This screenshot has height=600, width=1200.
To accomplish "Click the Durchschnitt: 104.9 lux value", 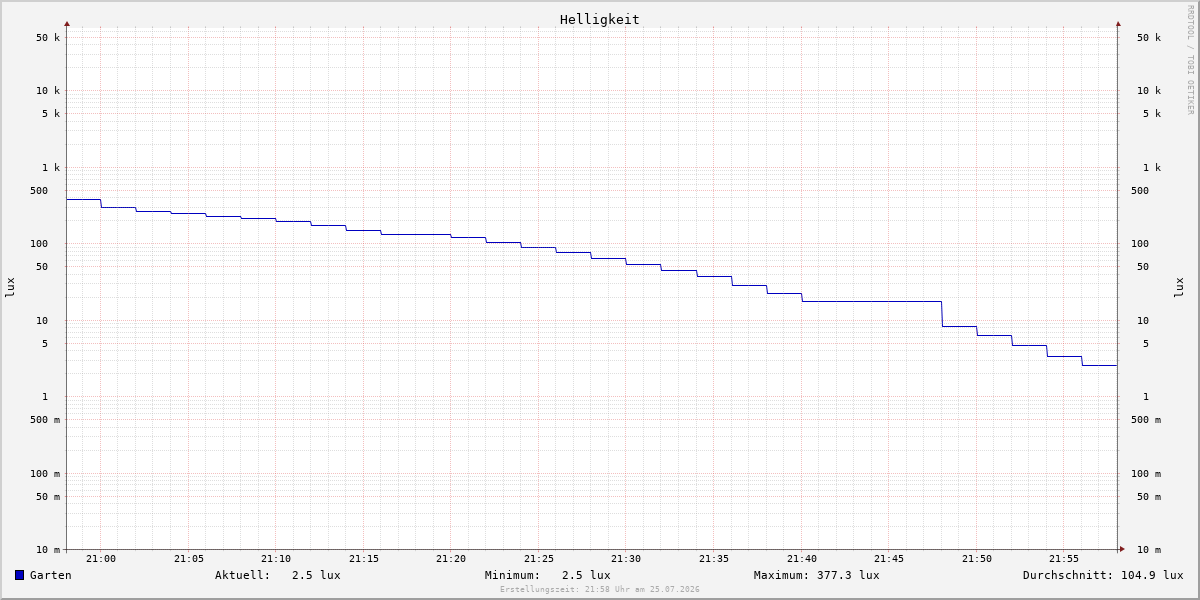I will click(1103, 575).
